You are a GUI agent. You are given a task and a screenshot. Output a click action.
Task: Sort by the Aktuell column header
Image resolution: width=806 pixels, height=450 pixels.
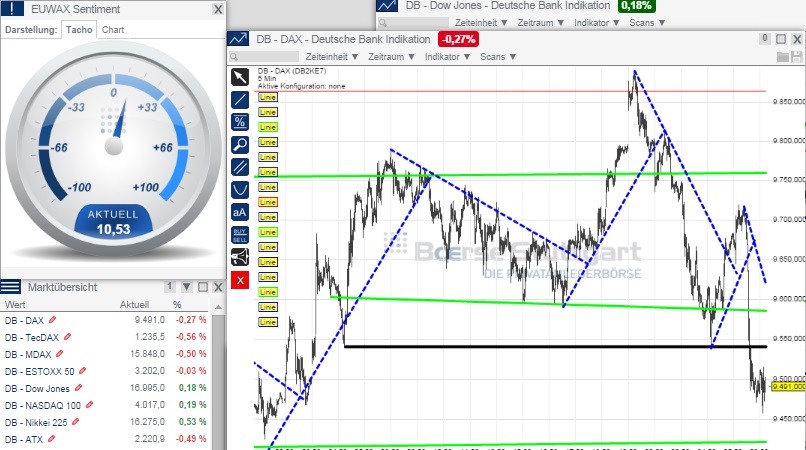[134, 304]
